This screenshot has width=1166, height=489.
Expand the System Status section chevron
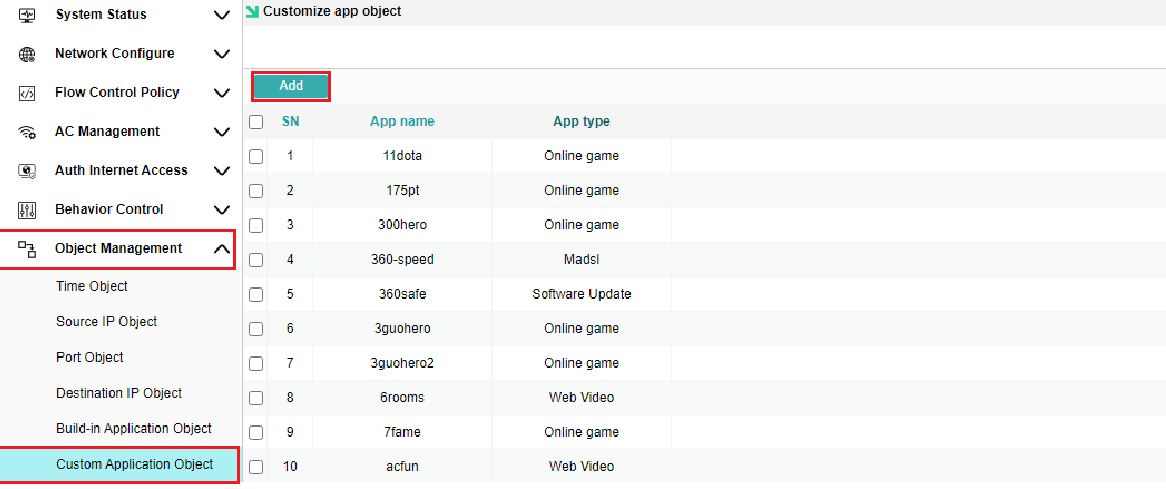coord(222,15)
